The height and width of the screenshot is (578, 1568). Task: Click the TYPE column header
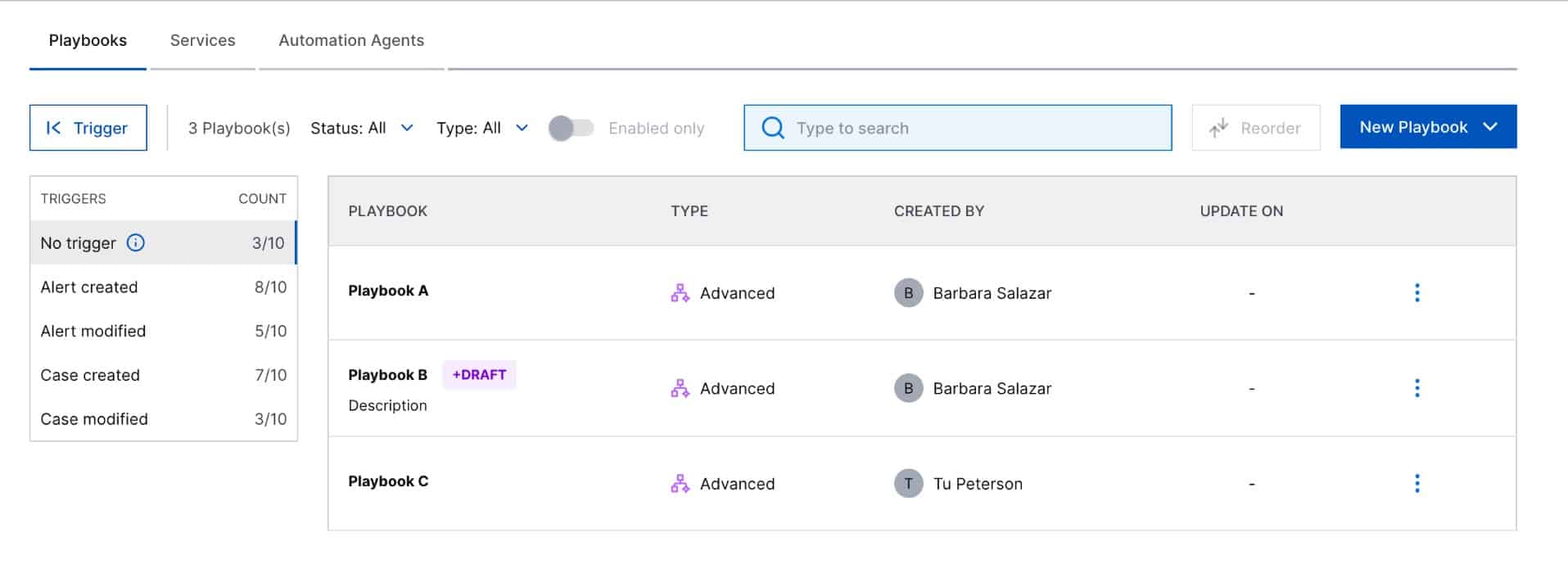(689, 211)
